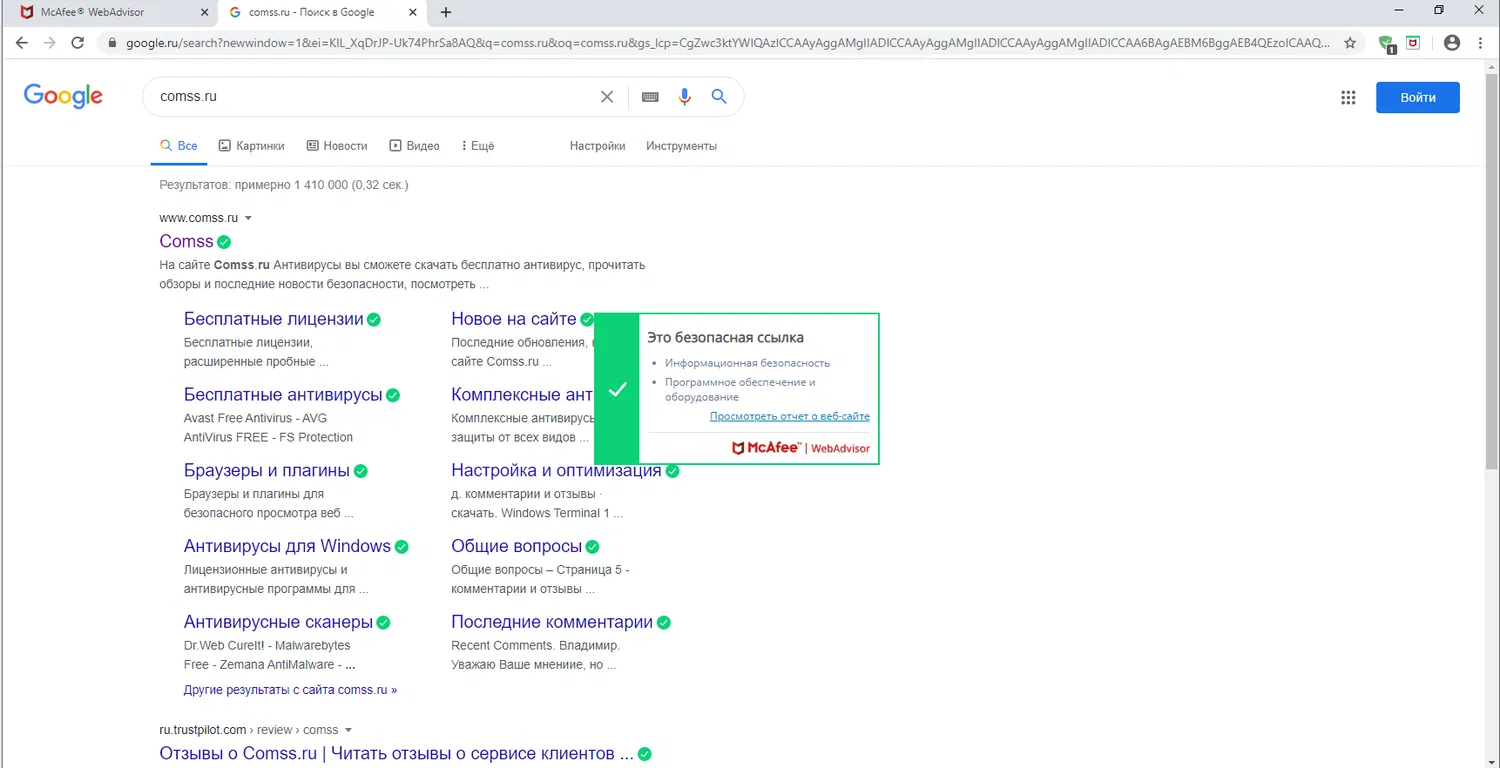
Task: Open the Настройка и оптимизация sitelink
Action: pyautogui.click(x=556, y=471)
